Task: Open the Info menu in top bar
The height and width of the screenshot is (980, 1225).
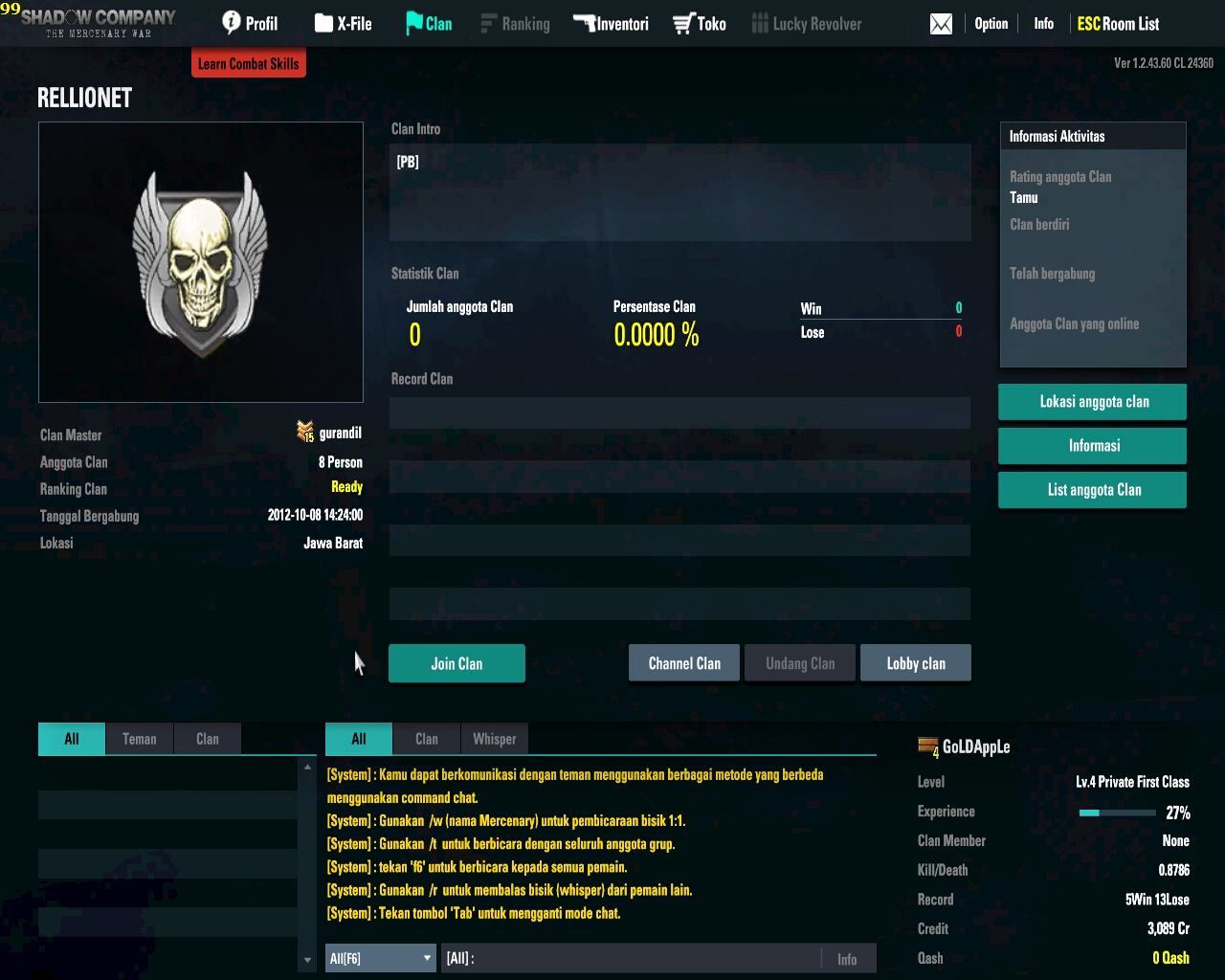Action: point(1044,23)
